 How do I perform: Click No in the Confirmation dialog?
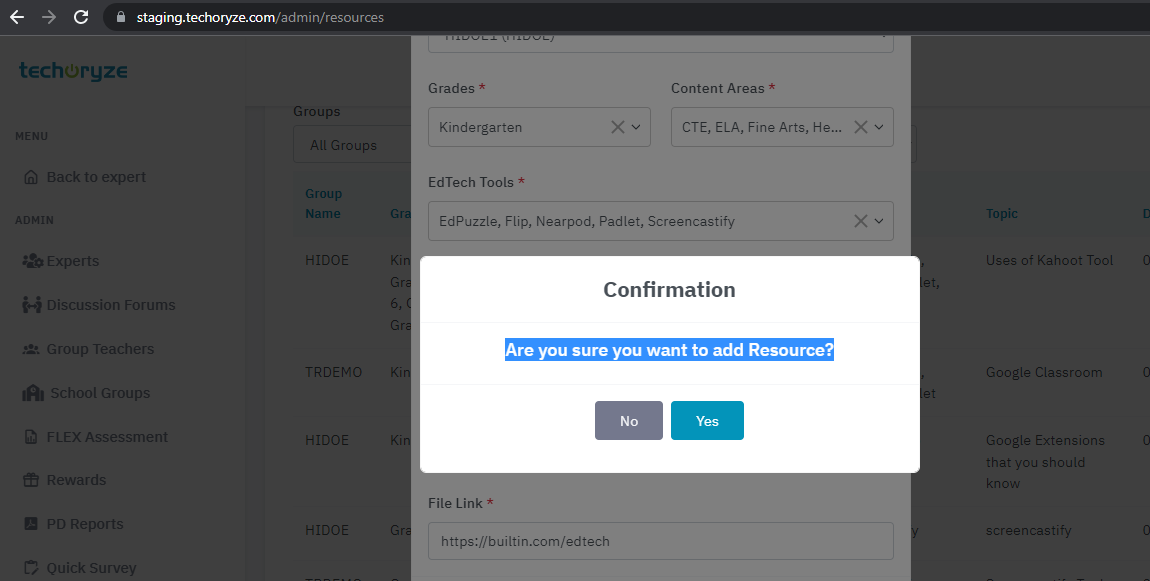628,421
